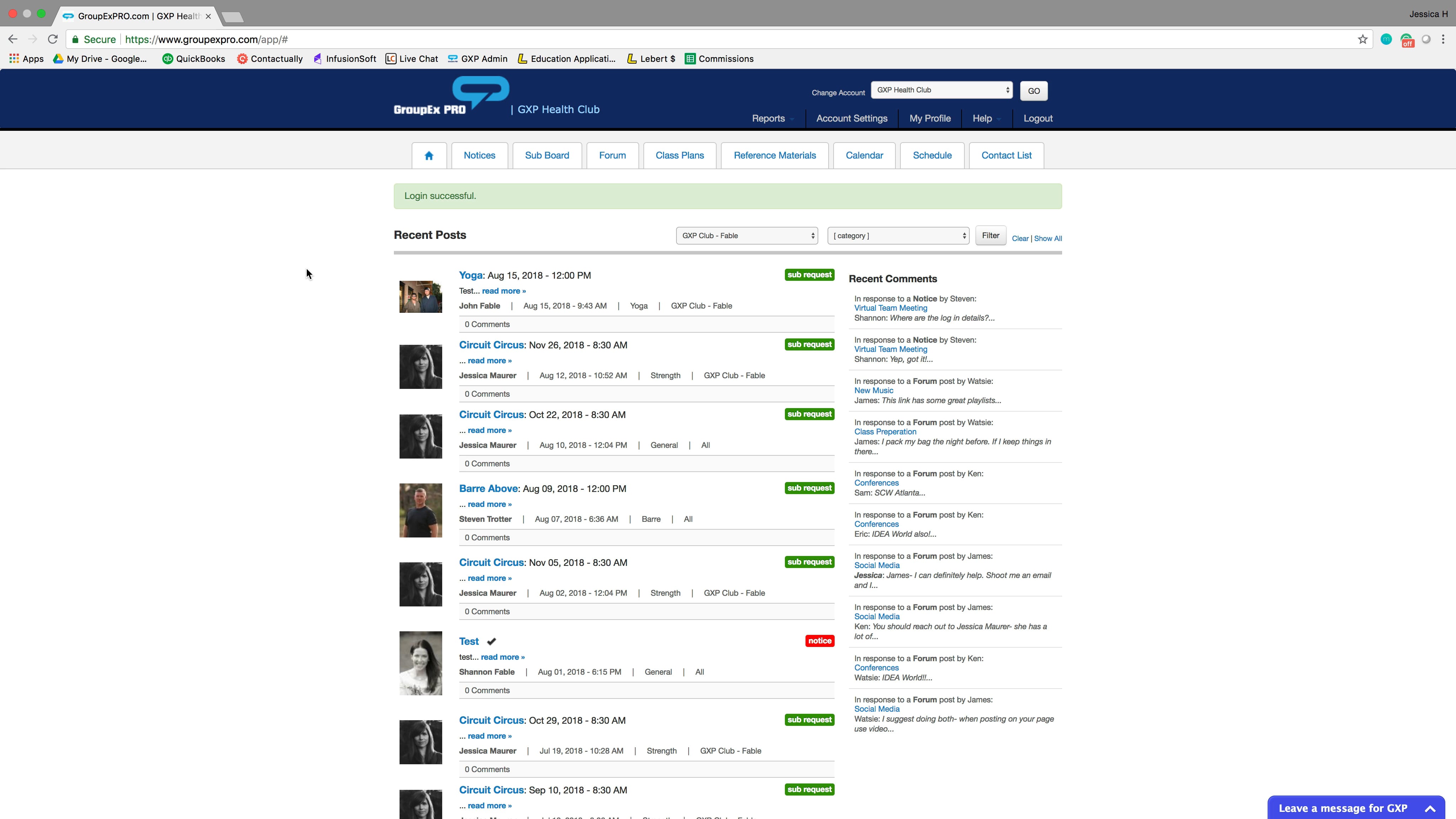The width and height of the screenshot is (1456, 819).
Task: Click the GO button
Action: pyautogui.click(x=1034, y=91)
